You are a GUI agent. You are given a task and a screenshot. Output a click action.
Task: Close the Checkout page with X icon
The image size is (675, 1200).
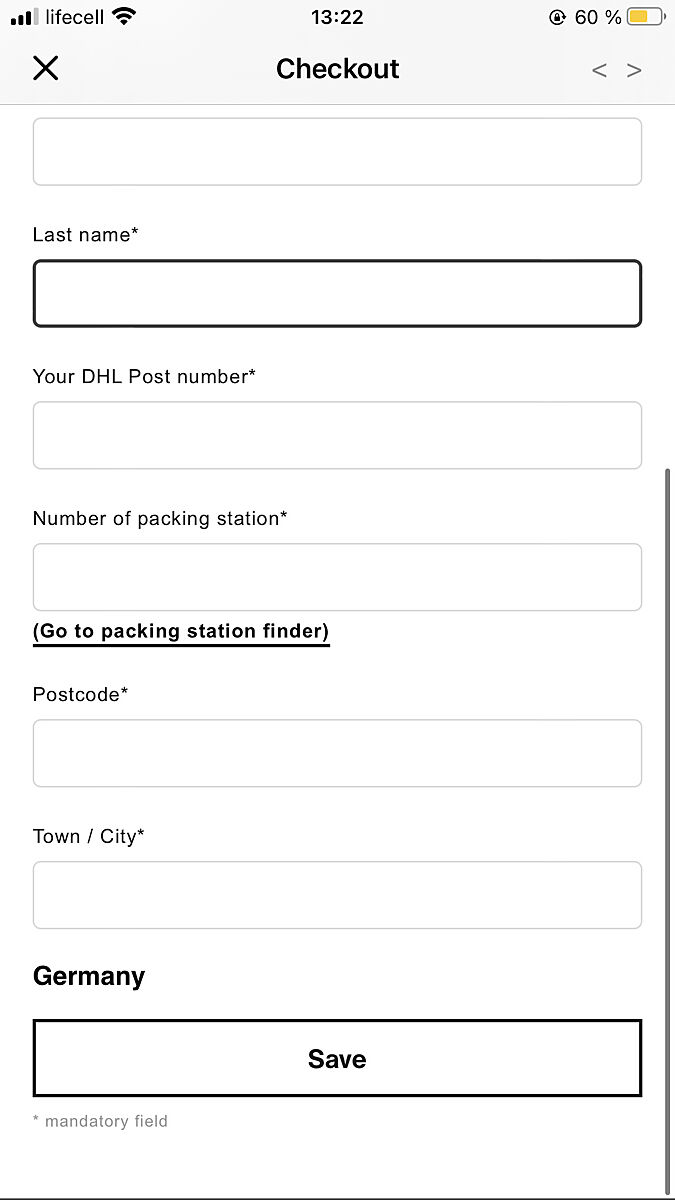[46, 68]
